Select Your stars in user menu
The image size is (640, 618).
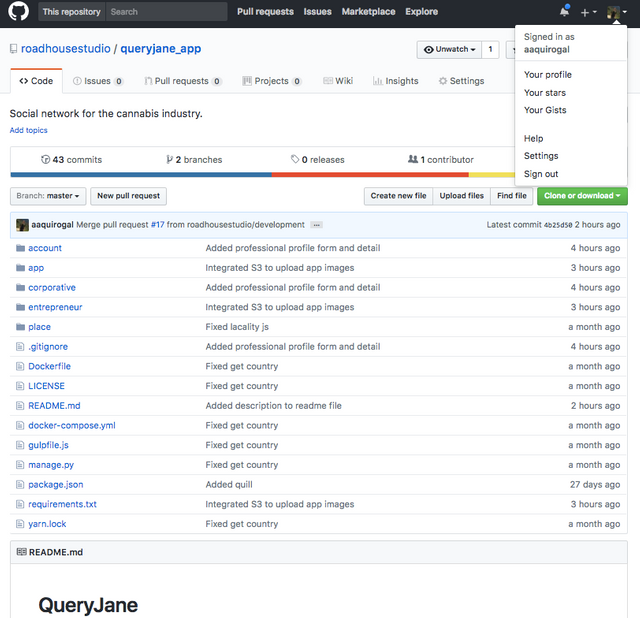[x=545, y=93]
